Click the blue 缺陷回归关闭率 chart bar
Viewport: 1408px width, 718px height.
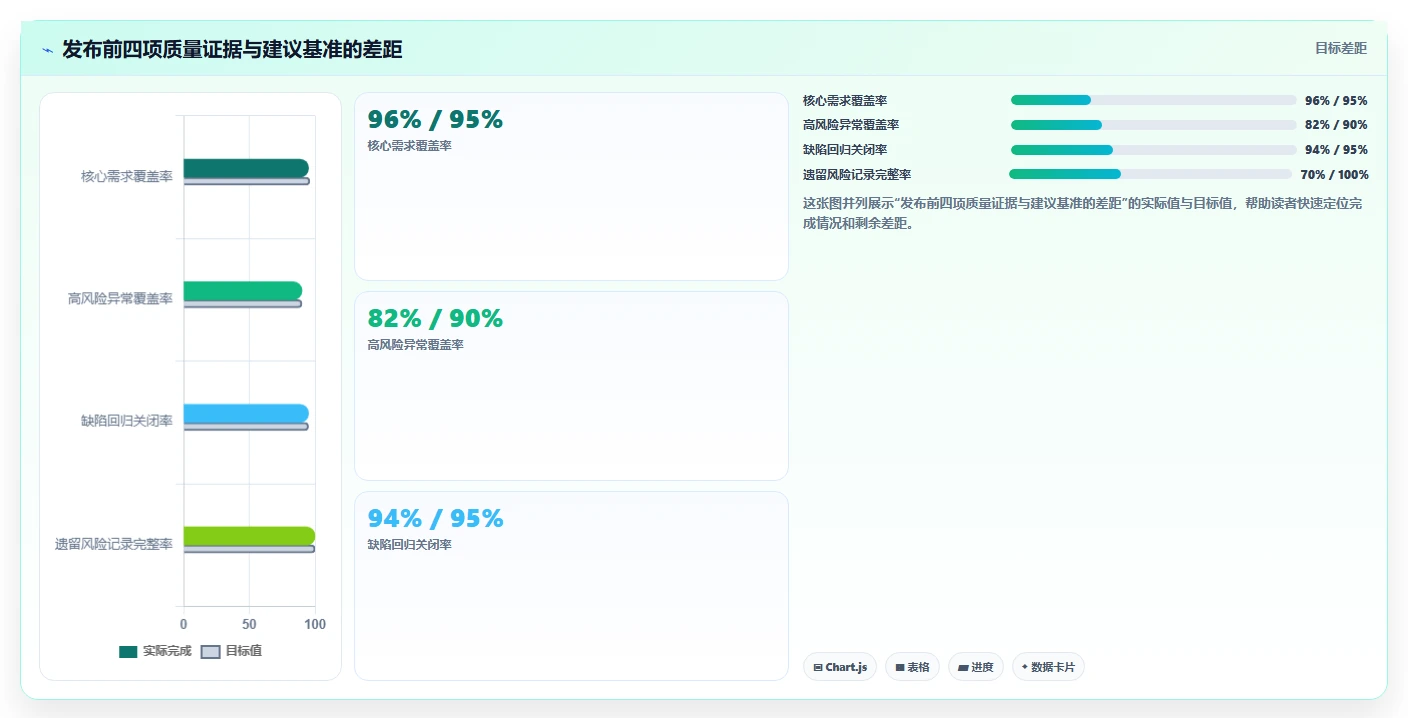click(246, 413)
